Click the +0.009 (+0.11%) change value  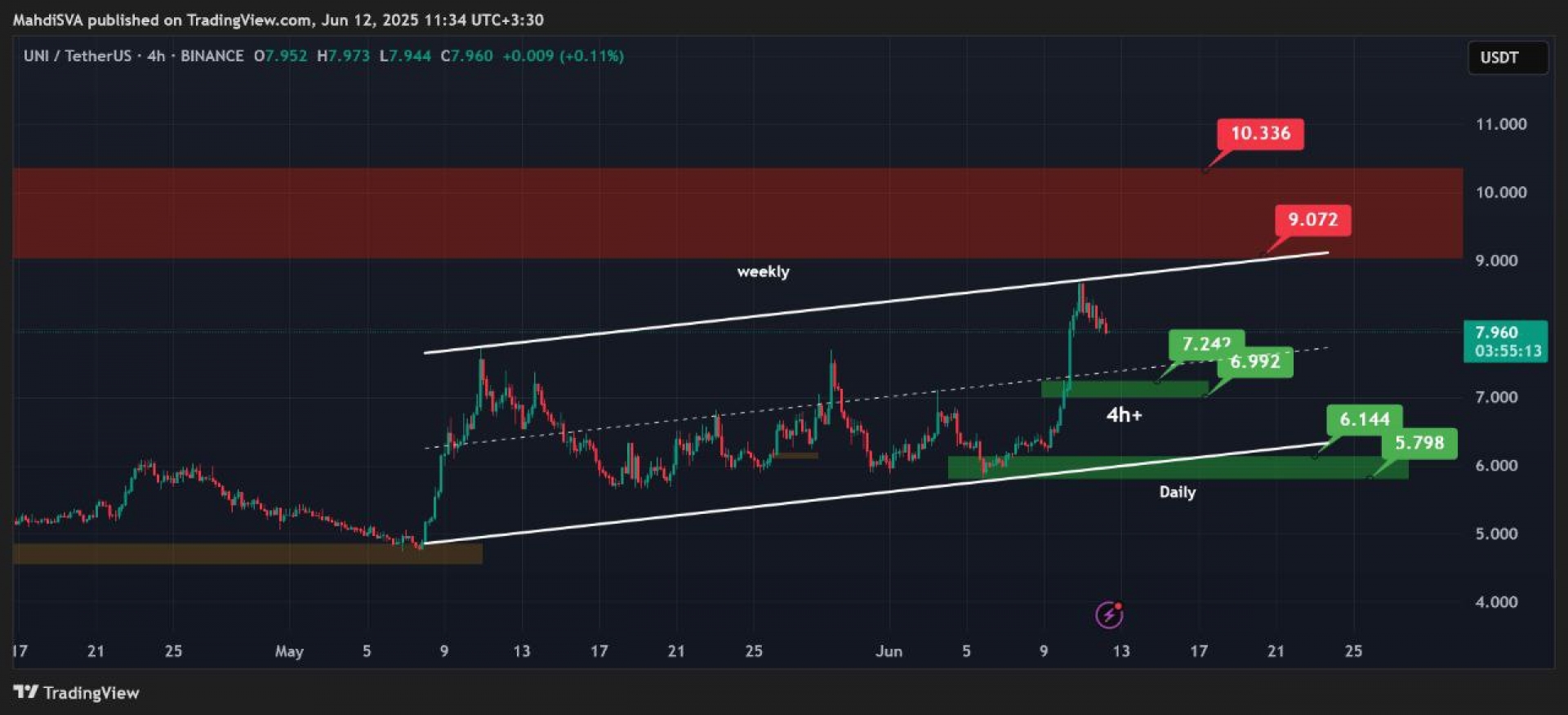[x=563, y=56]
